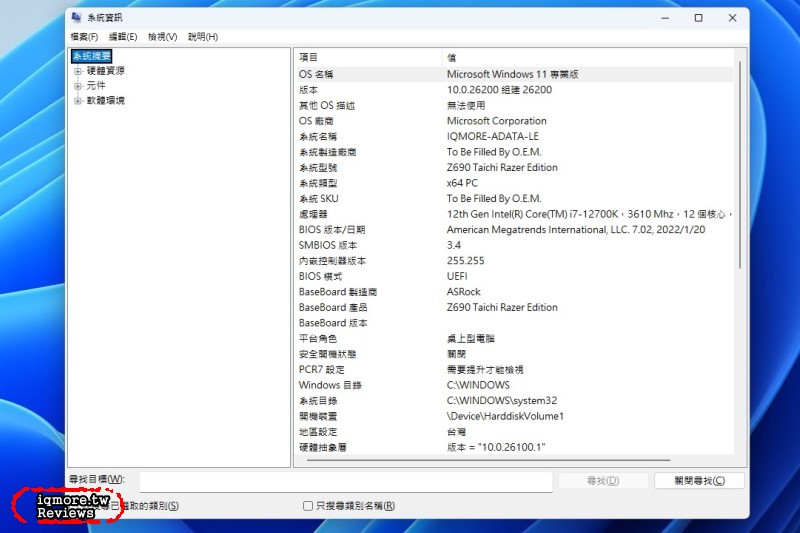Select the BaseBoard 產品 row label
Image resolution: width=800 pixels, height=533 pixels.
333,308
